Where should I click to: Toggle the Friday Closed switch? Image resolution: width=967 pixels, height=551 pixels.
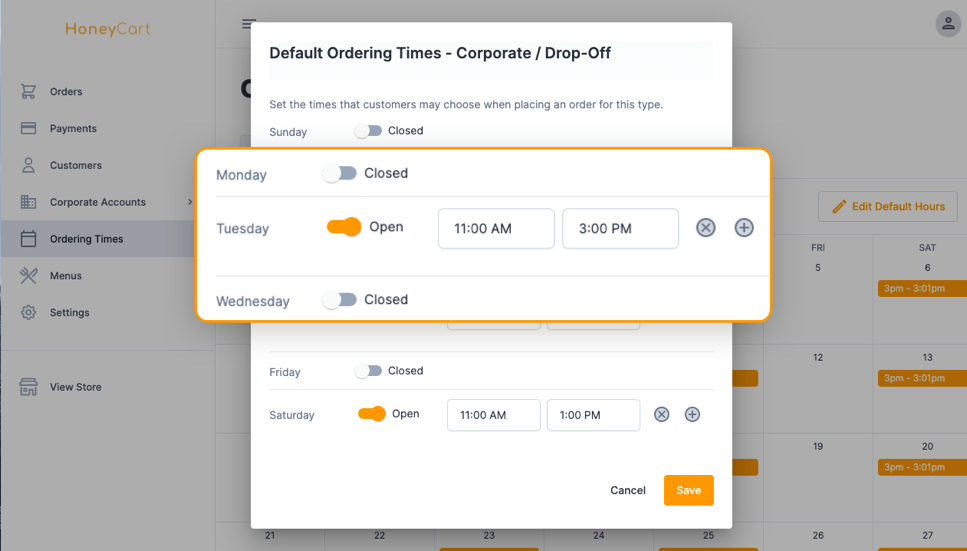(x=368, y=371)
